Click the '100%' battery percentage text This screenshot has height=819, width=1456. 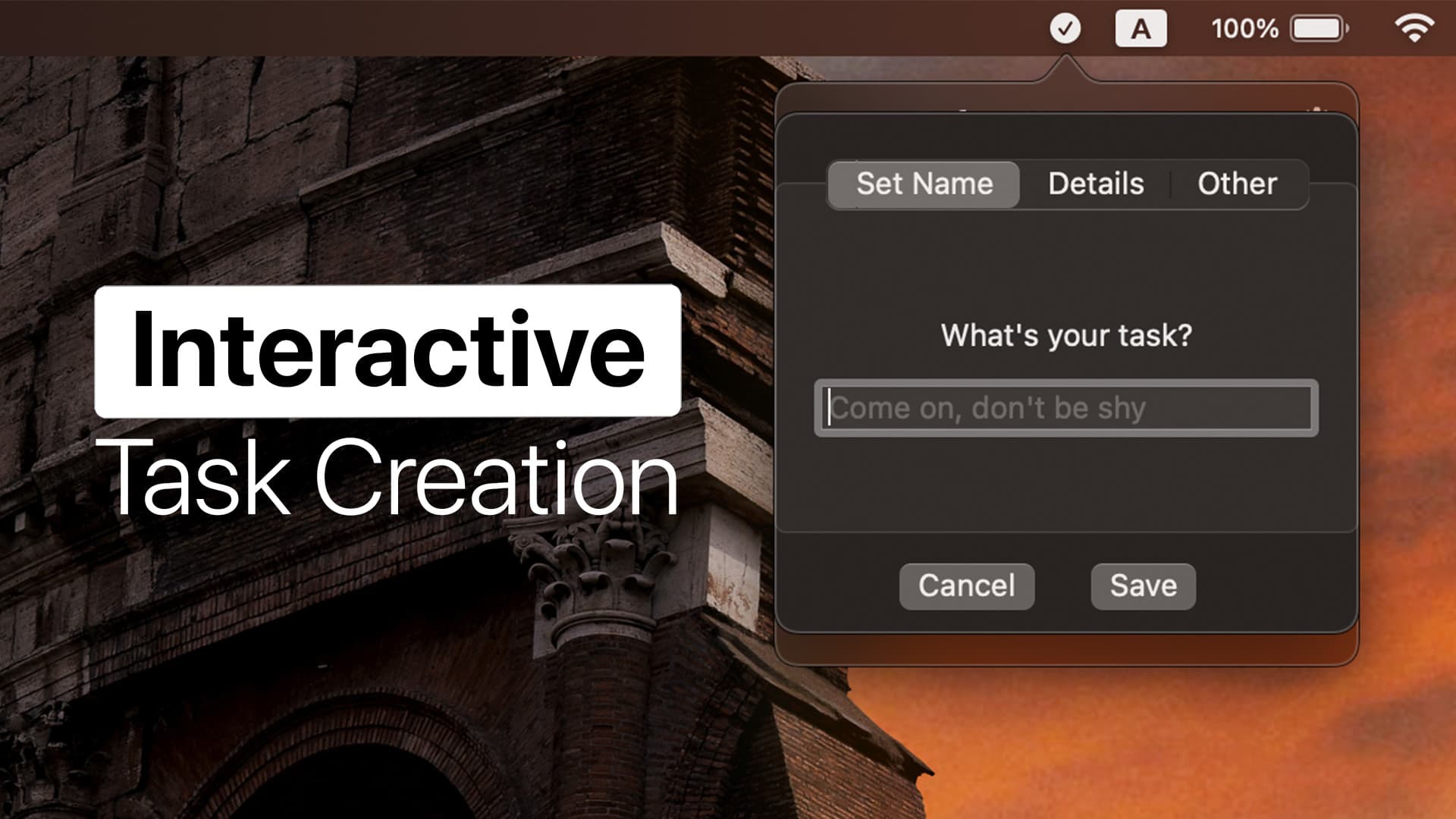pyautogui.click(x=1244, y=29)
